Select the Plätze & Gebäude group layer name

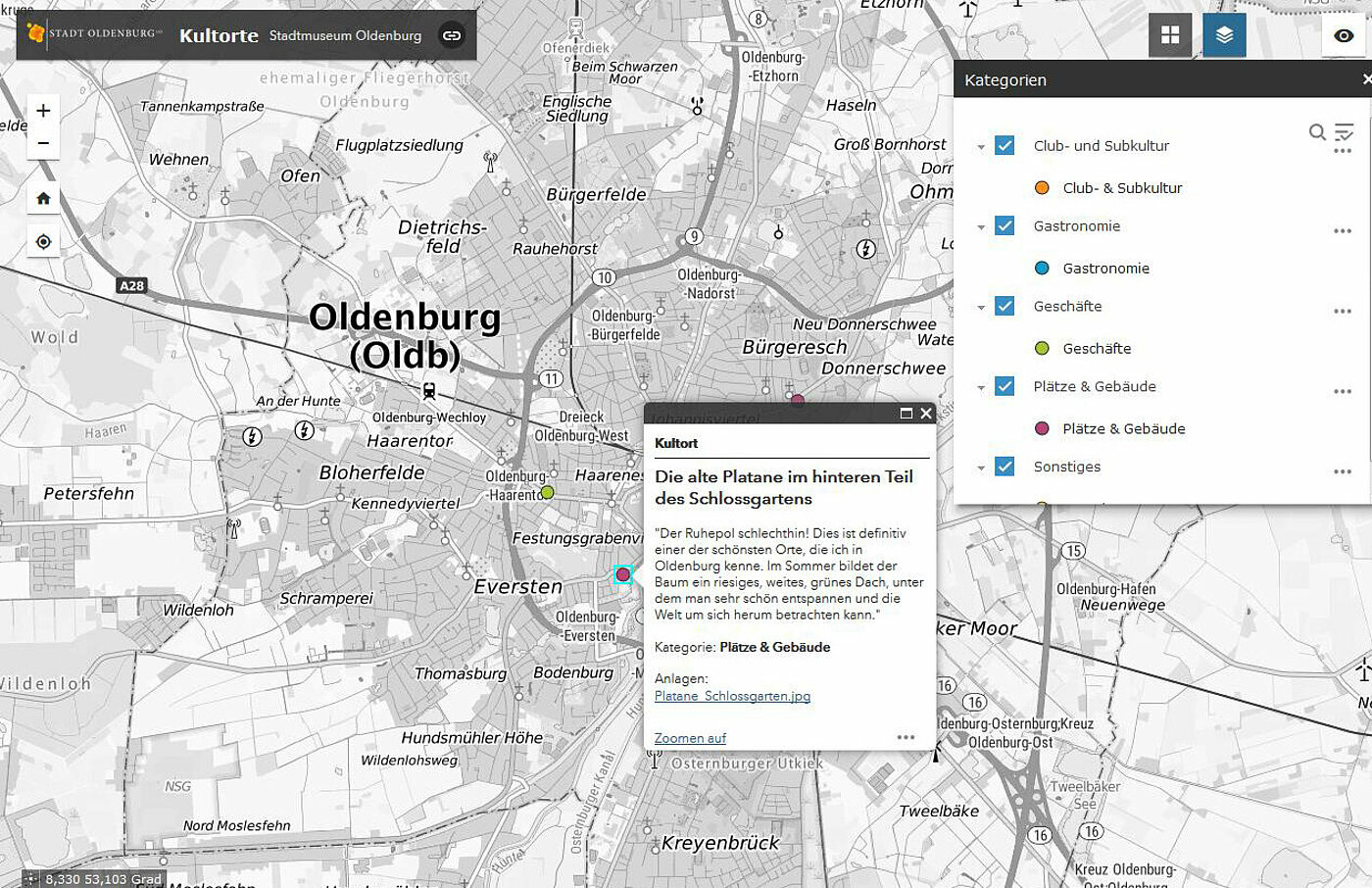click(1095, 386)
